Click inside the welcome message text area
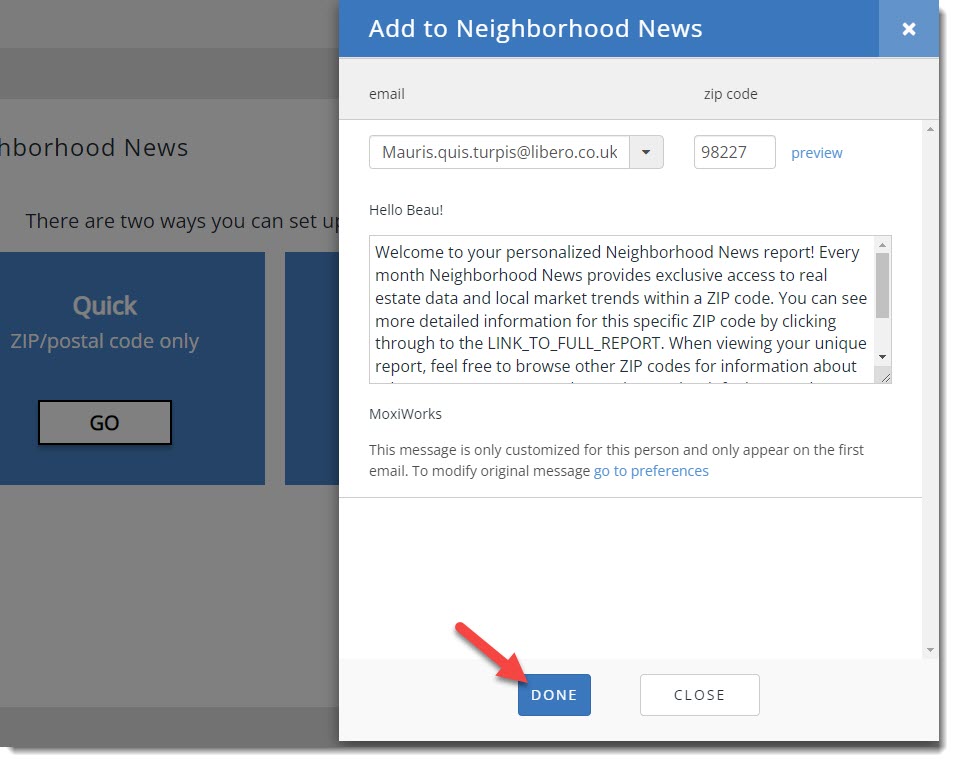 [620, 310]
